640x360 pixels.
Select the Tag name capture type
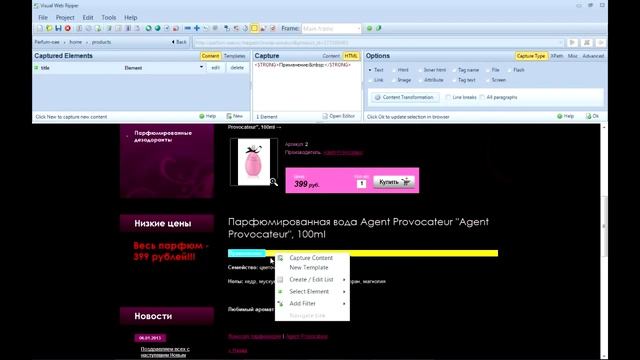pyautogui.click(x=454, y=70)
